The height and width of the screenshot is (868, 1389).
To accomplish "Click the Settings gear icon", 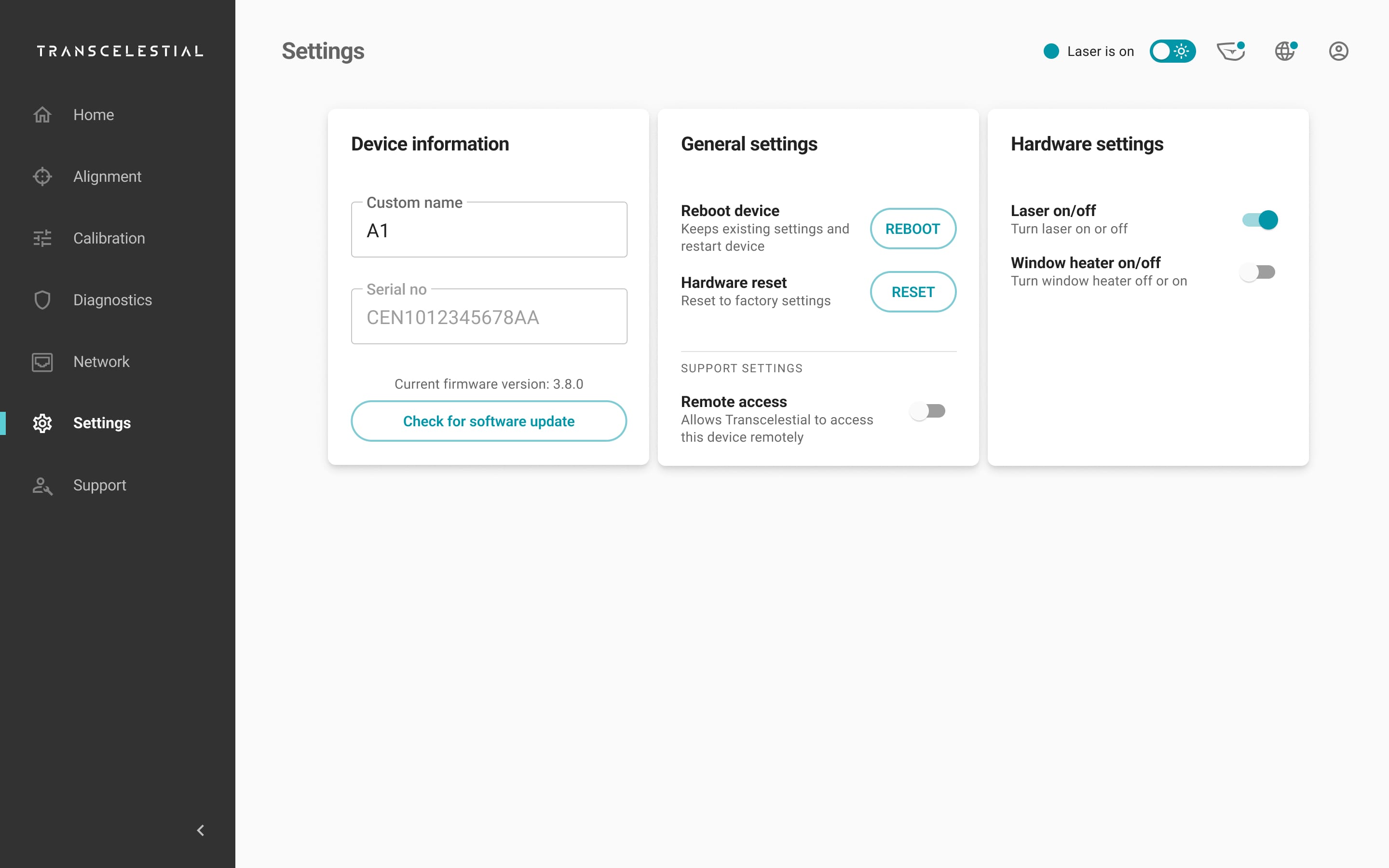I will coord(42,423).
